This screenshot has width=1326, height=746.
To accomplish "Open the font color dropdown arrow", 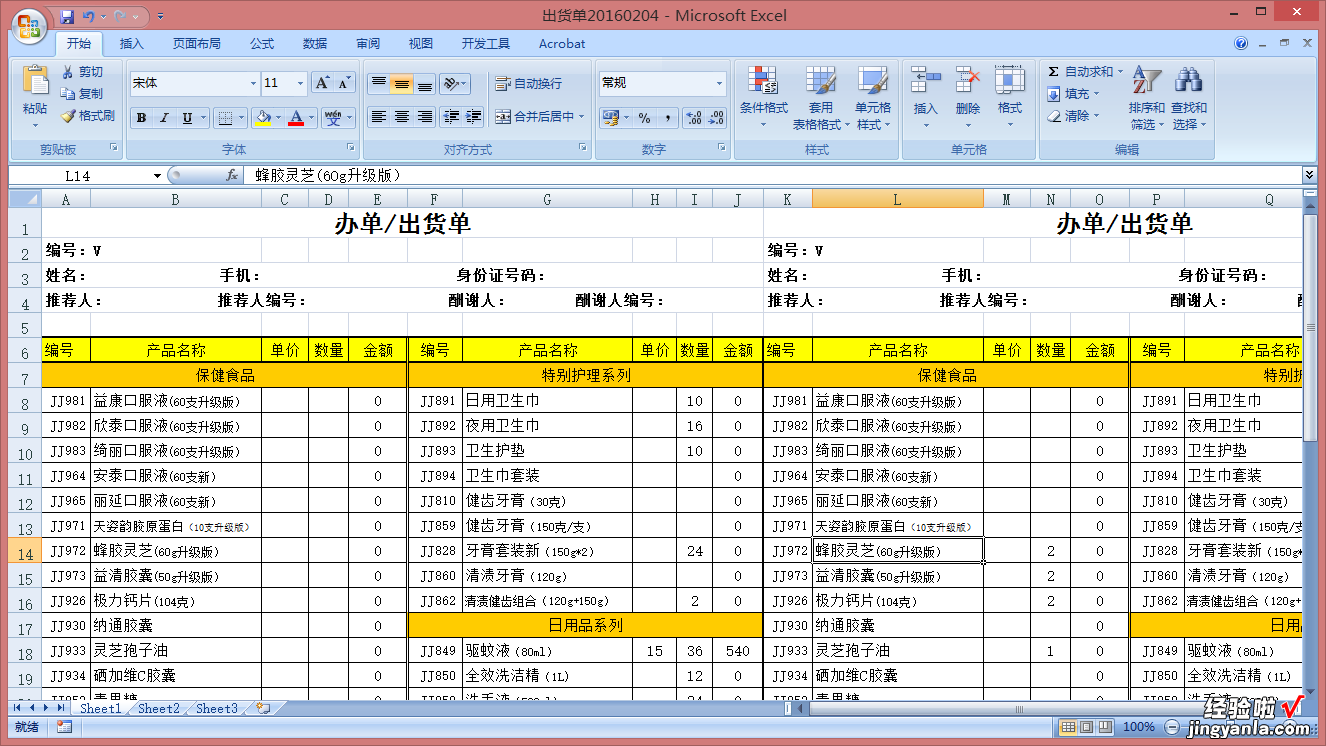I will (311, 118).
